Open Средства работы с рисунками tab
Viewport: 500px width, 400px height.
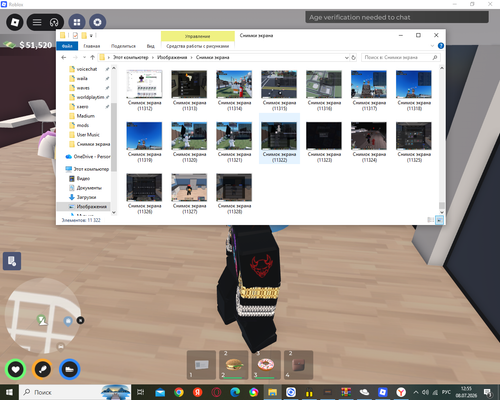[x=198, y=46]
